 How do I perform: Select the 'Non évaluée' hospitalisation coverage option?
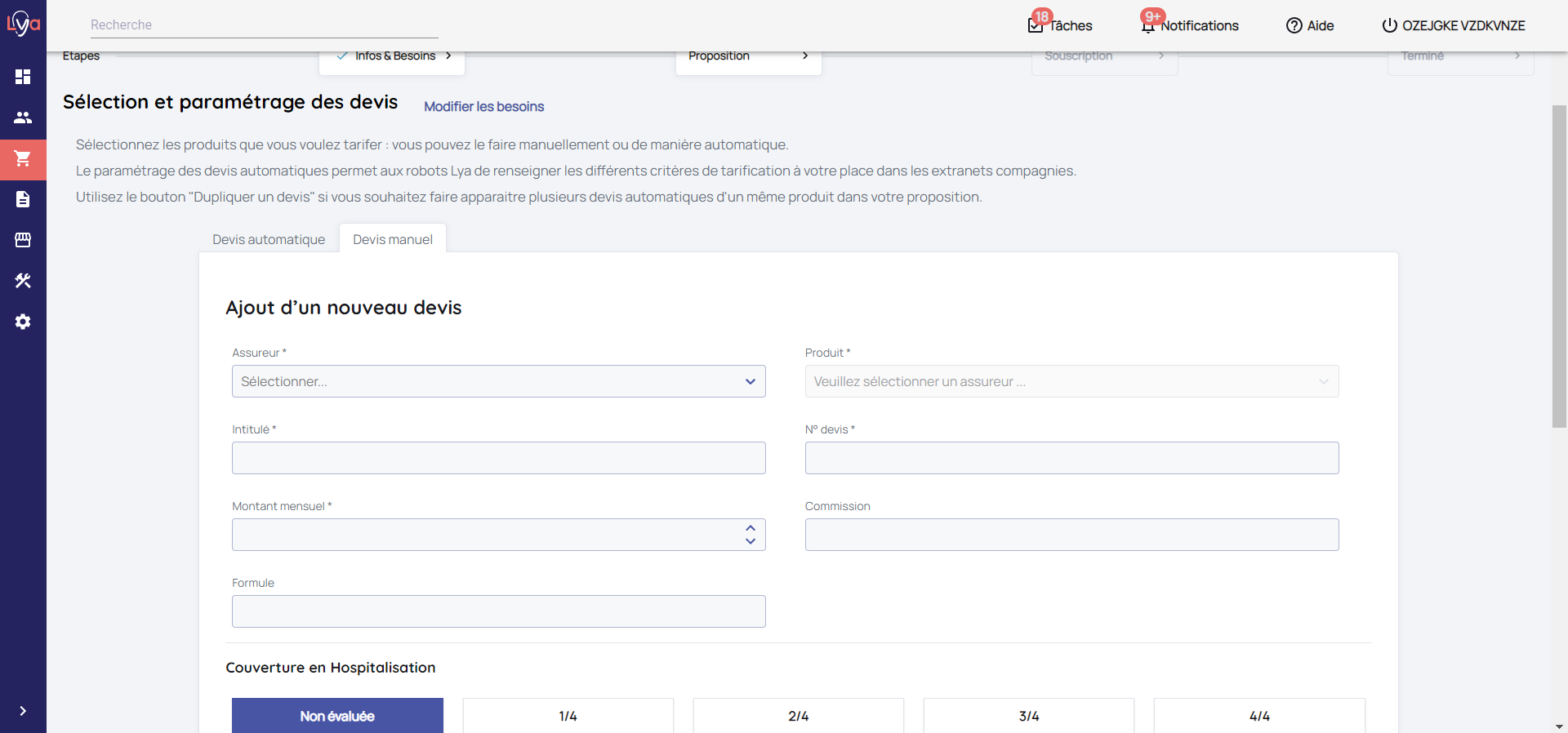[337, 716]
